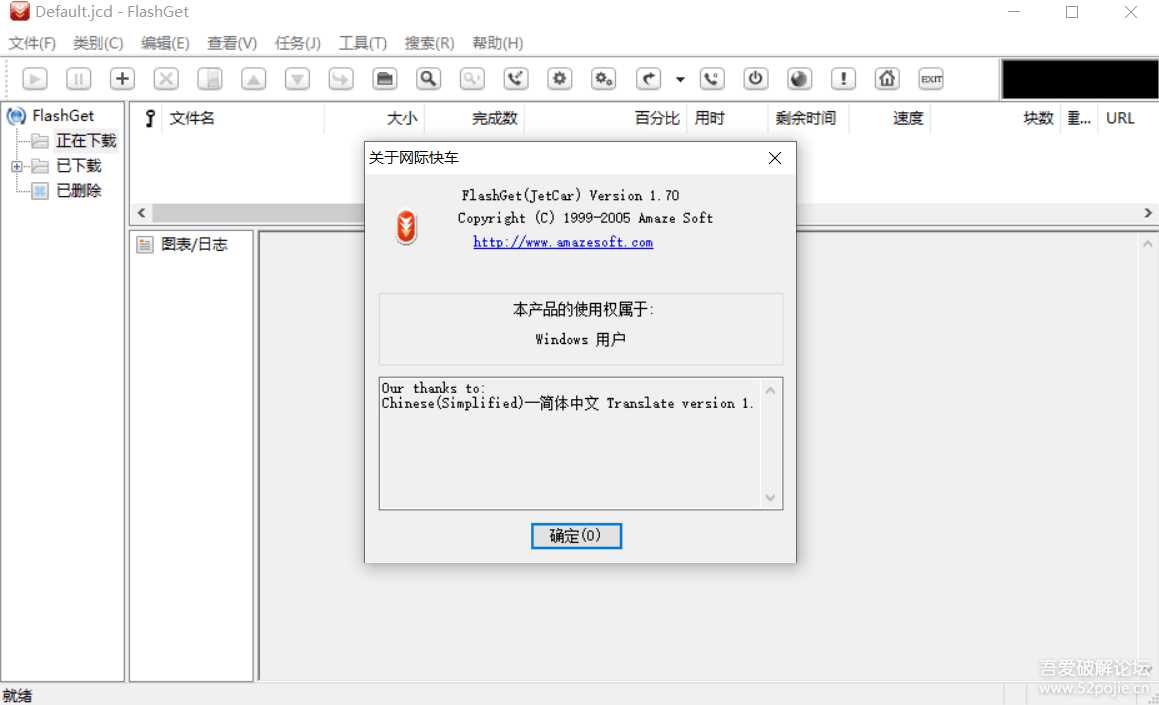This screenshot has width=1159, height=705.
Task: Click the FlashGet logo in about dialog
Action: click(406, 228)
